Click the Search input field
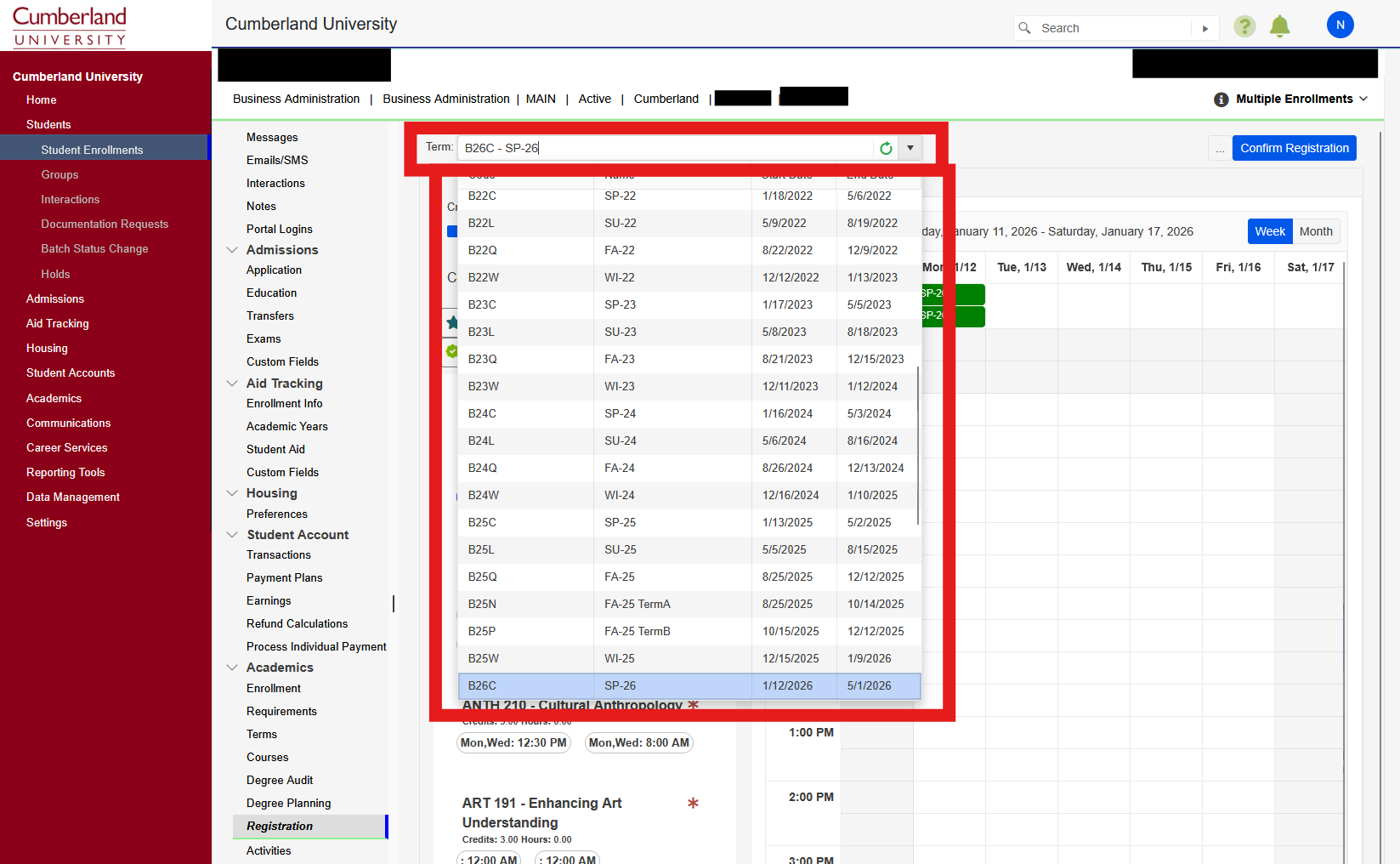 1114,28
